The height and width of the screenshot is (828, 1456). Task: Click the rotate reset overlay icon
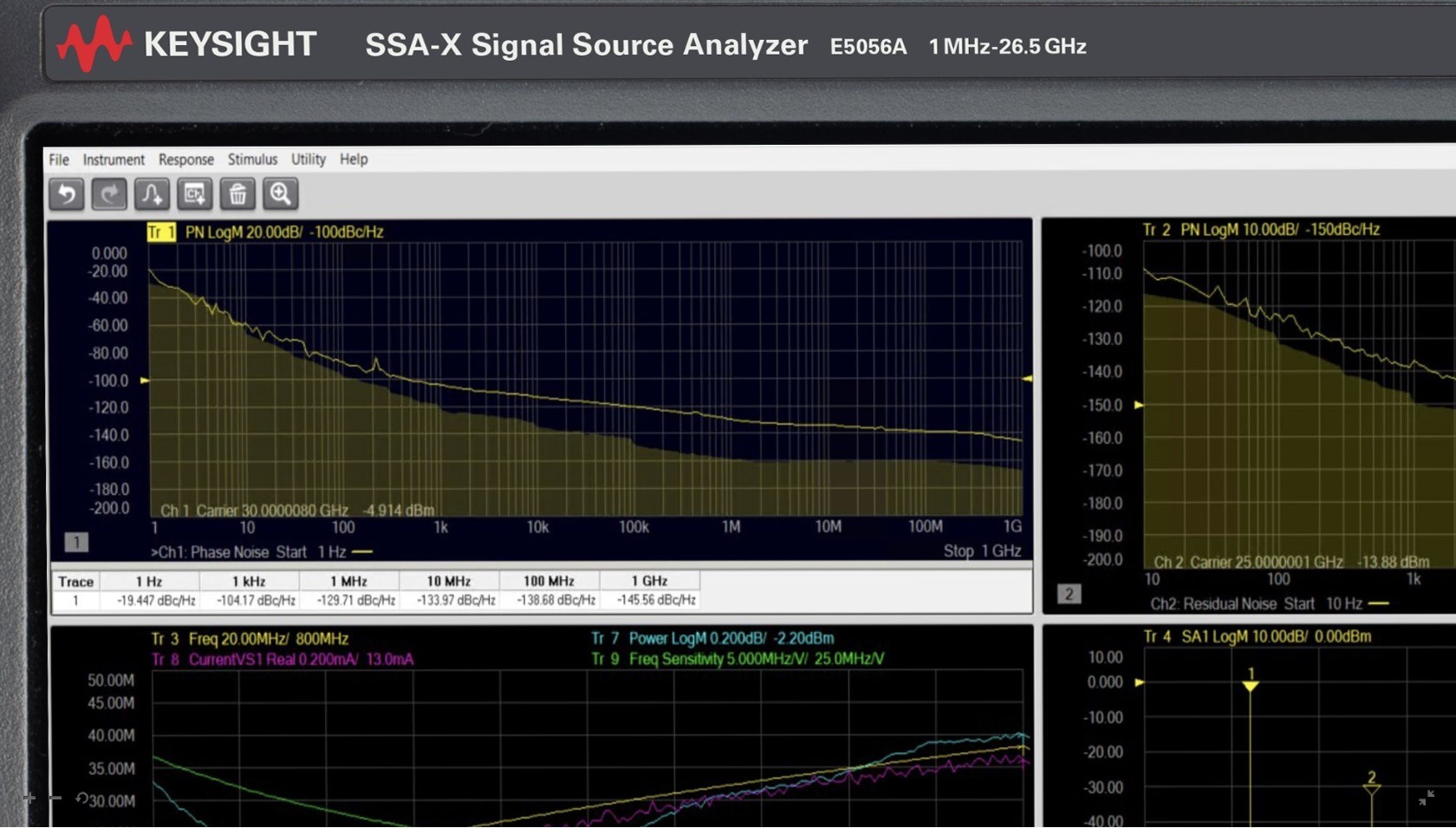(81, 798)
